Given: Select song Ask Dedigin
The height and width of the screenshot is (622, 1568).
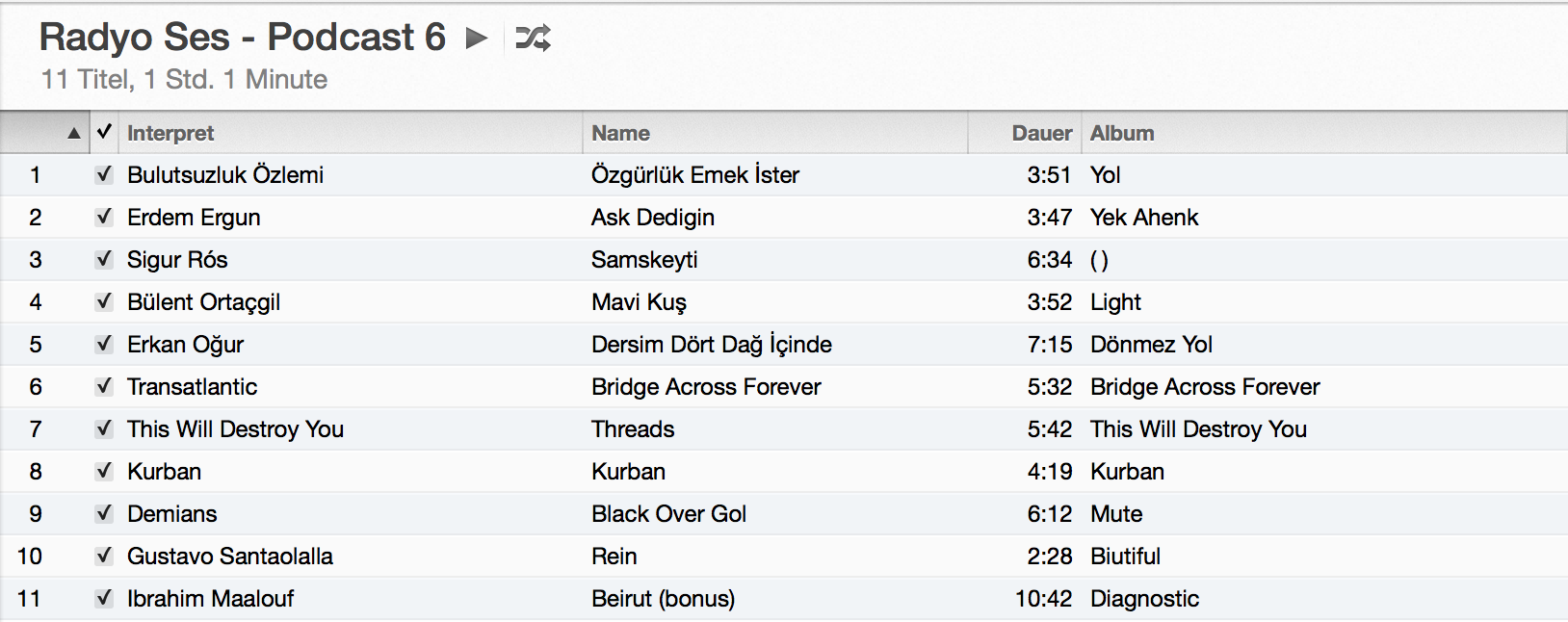Looking at the screenshot, I should [653, 218].
